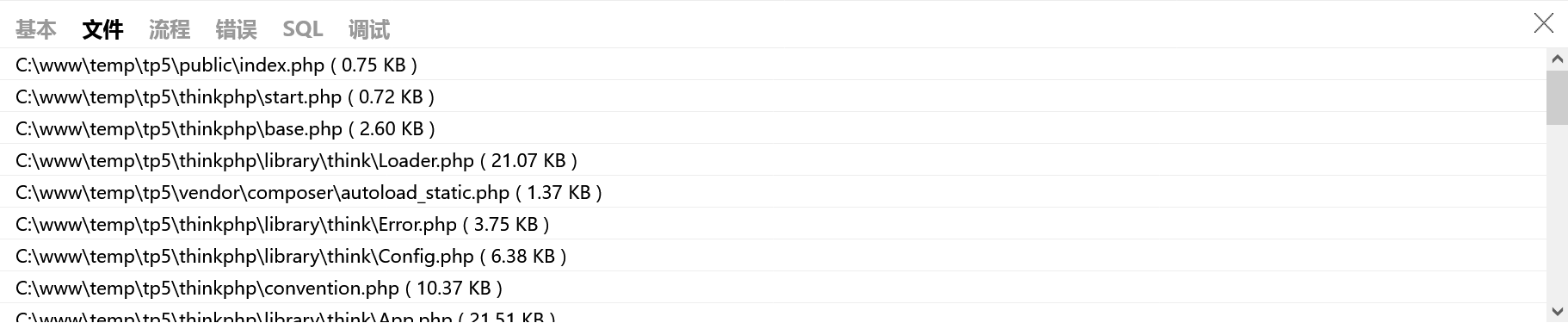Open the 流程 tab

click(170, 29)
